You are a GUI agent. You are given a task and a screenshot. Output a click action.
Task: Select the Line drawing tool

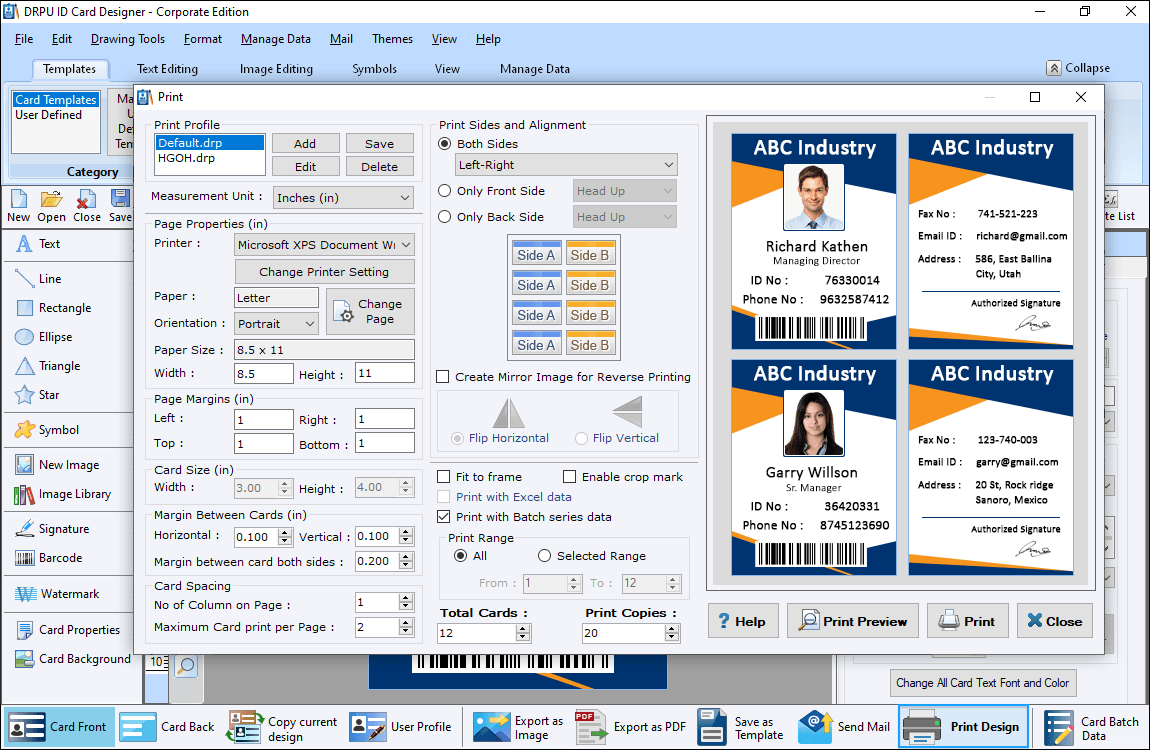click(x=39, y=279)
